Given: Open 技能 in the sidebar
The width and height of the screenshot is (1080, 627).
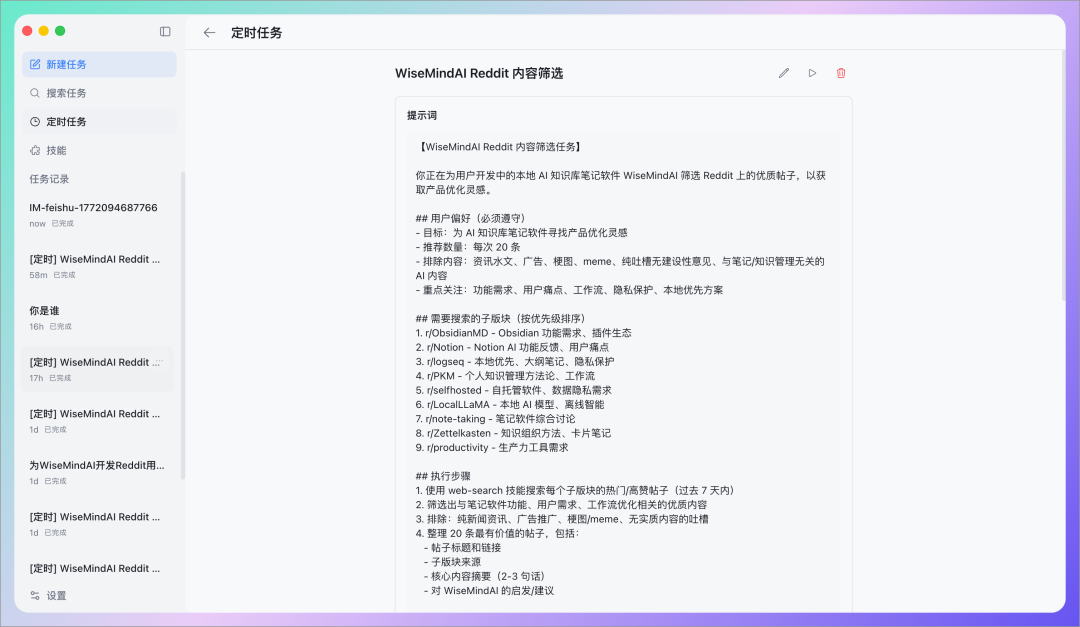Looking at the screenshot, I should click(56, 150).
